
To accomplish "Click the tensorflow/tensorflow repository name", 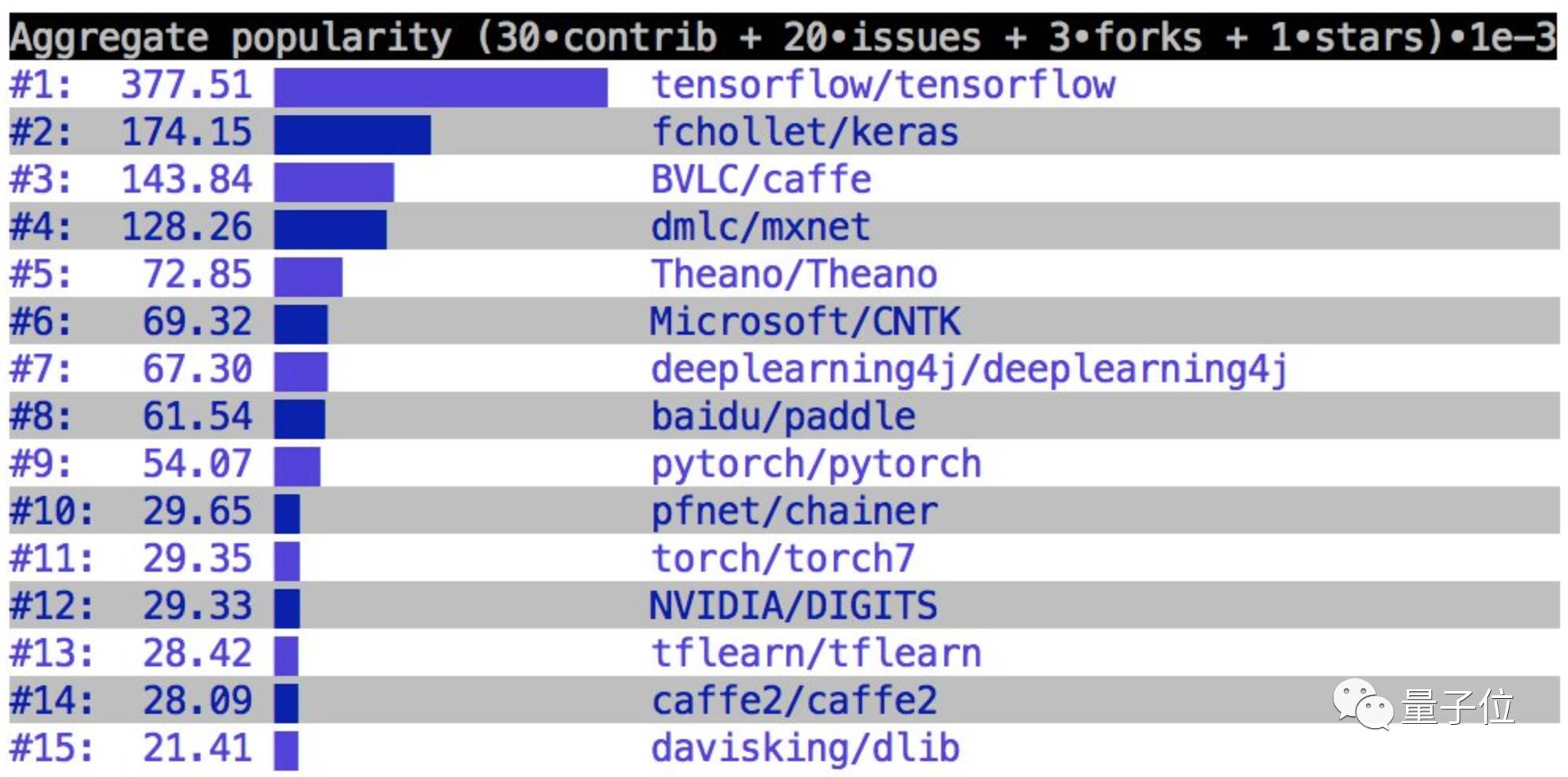I will [x=883, y=84].
